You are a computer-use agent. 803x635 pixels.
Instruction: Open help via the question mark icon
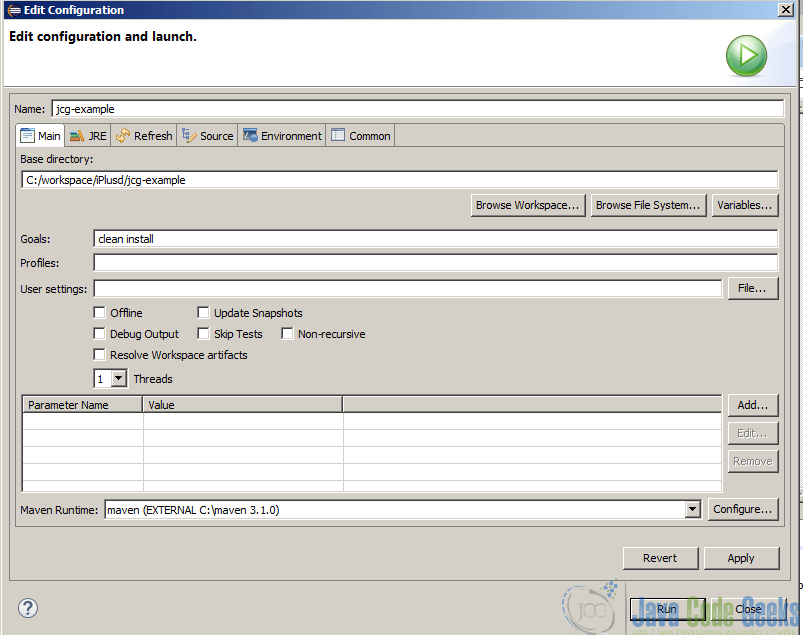[x=27, y=608]
